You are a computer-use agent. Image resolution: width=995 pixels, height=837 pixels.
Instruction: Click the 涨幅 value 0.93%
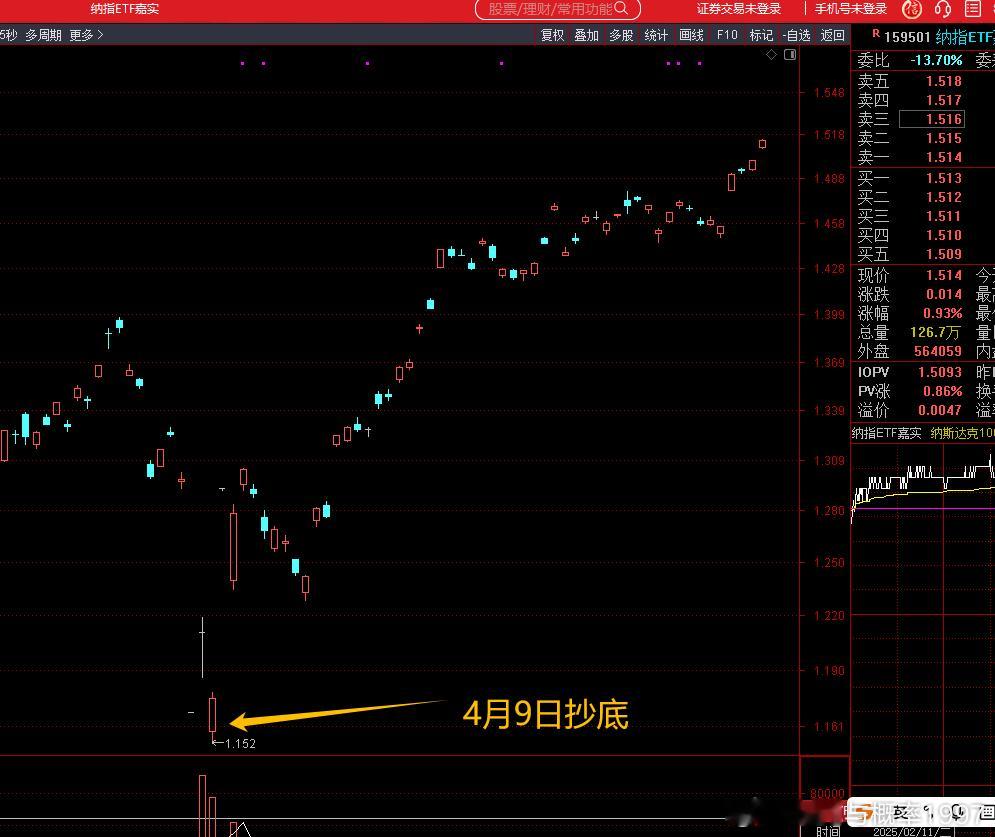[942, 313]
